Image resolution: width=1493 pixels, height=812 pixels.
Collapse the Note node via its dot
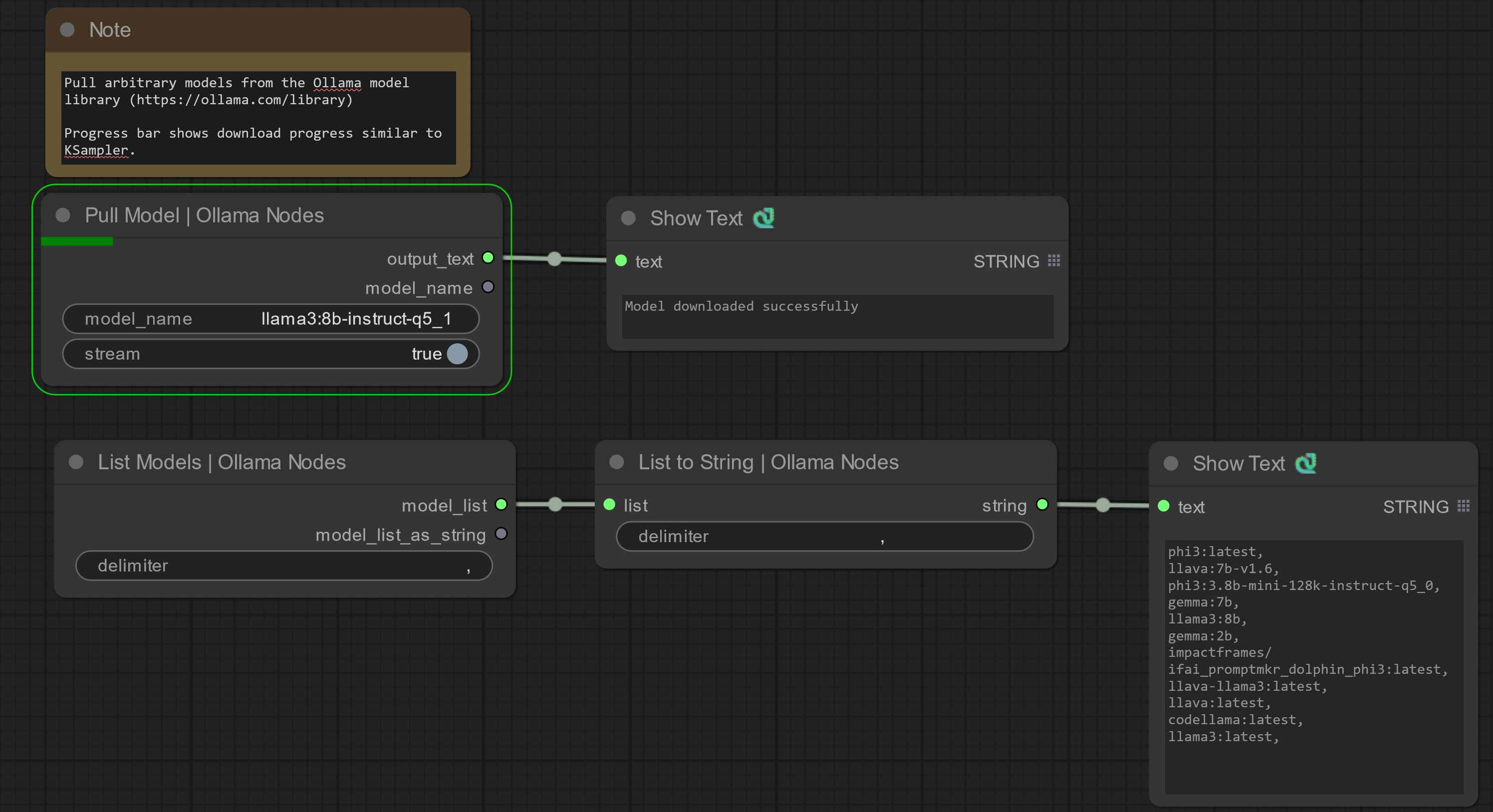[x=67, y=29]
